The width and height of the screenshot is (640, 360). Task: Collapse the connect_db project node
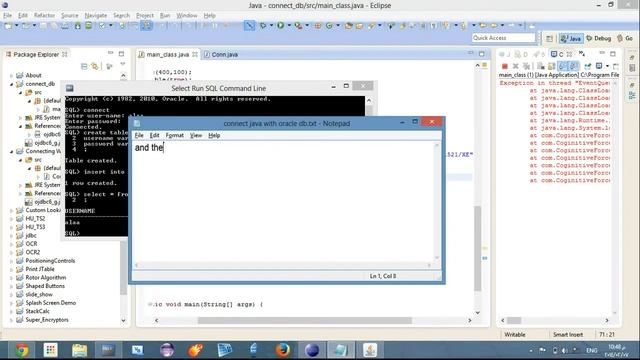11,84
